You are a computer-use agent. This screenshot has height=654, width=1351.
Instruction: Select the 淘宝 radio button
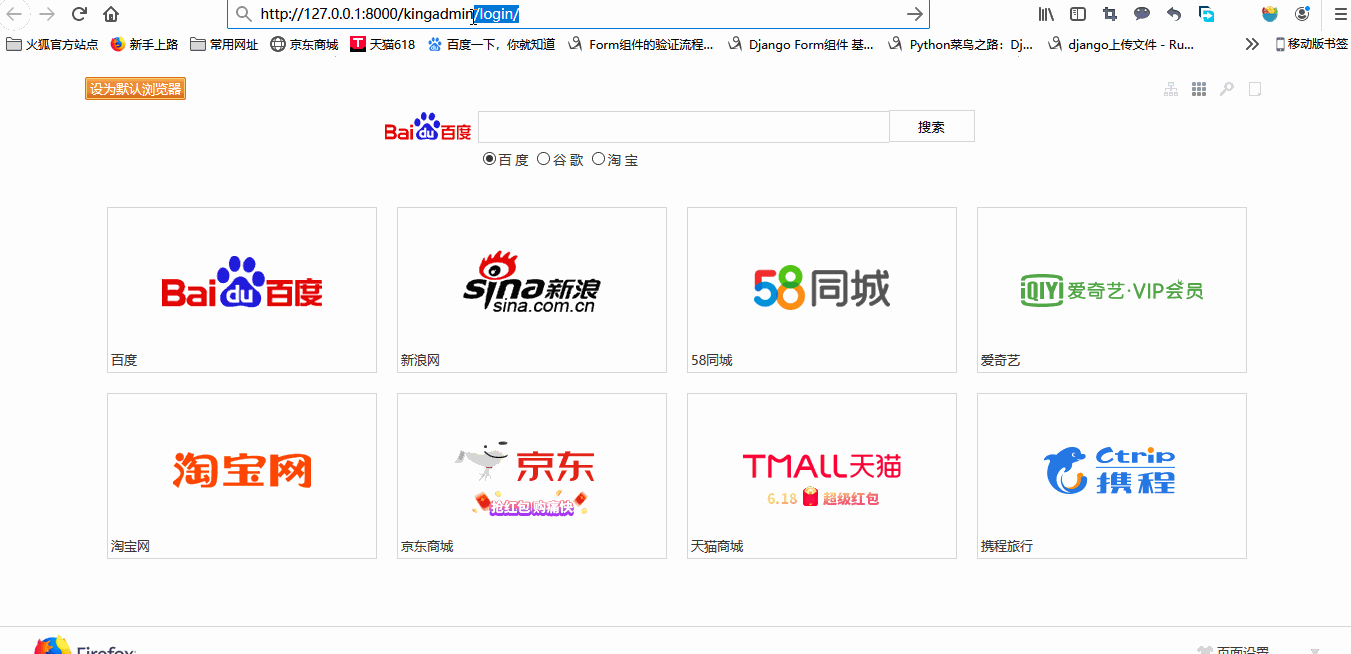(x=598, y=159)
